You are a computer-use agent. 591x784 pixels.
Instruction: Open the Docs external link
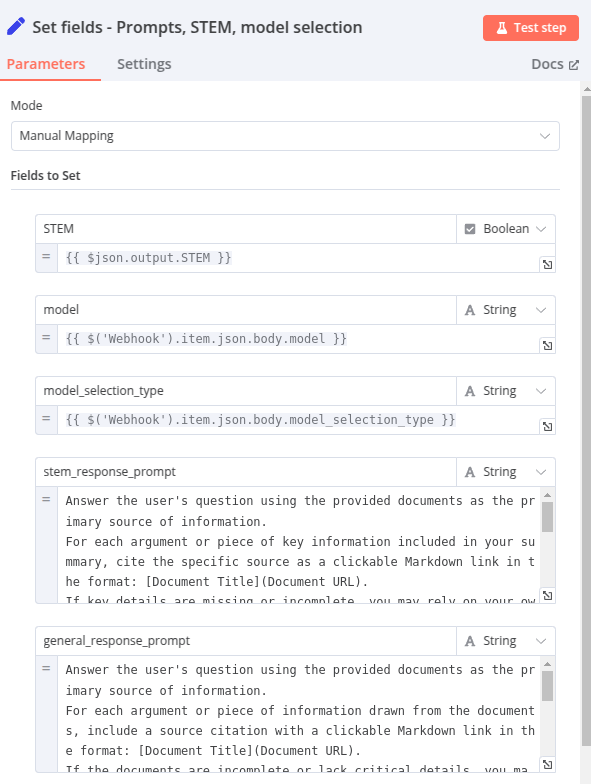[555, 64]
